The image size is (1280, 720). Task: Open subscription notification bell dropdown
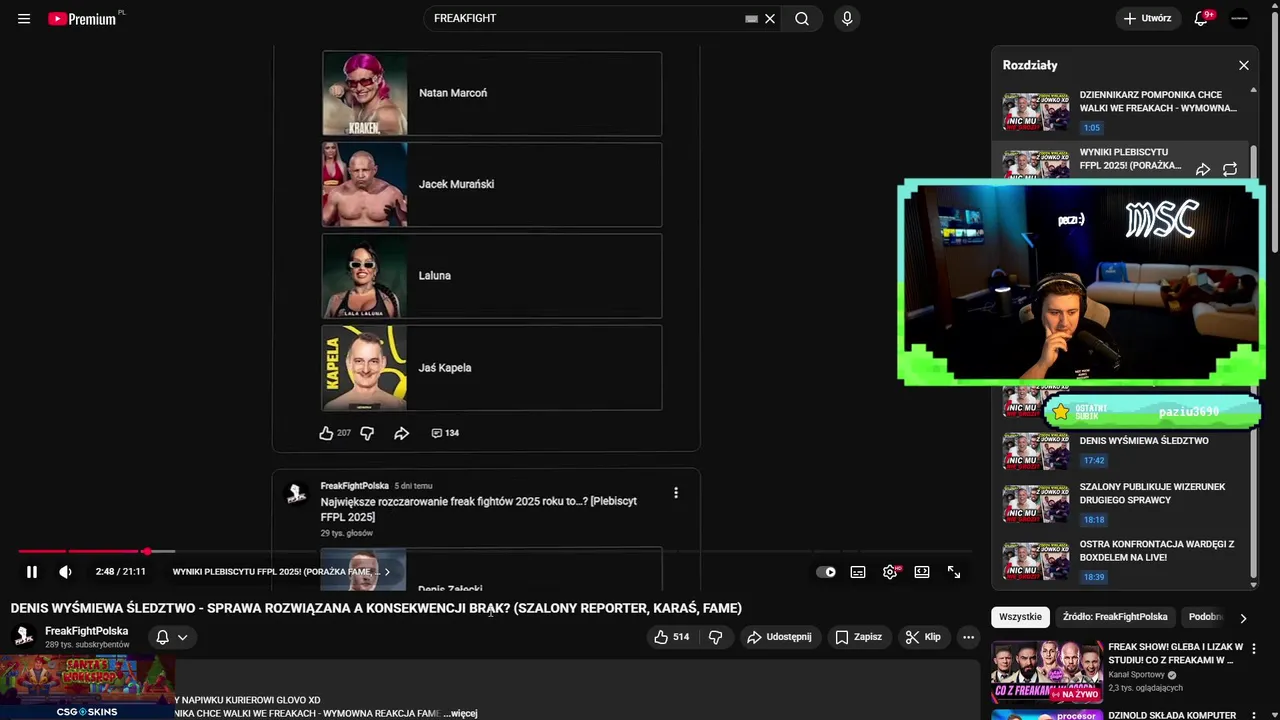172,637
